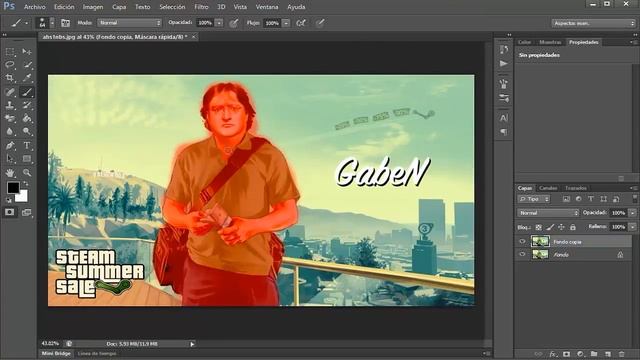Select the Eraser tool

click(x=10, y=118)
